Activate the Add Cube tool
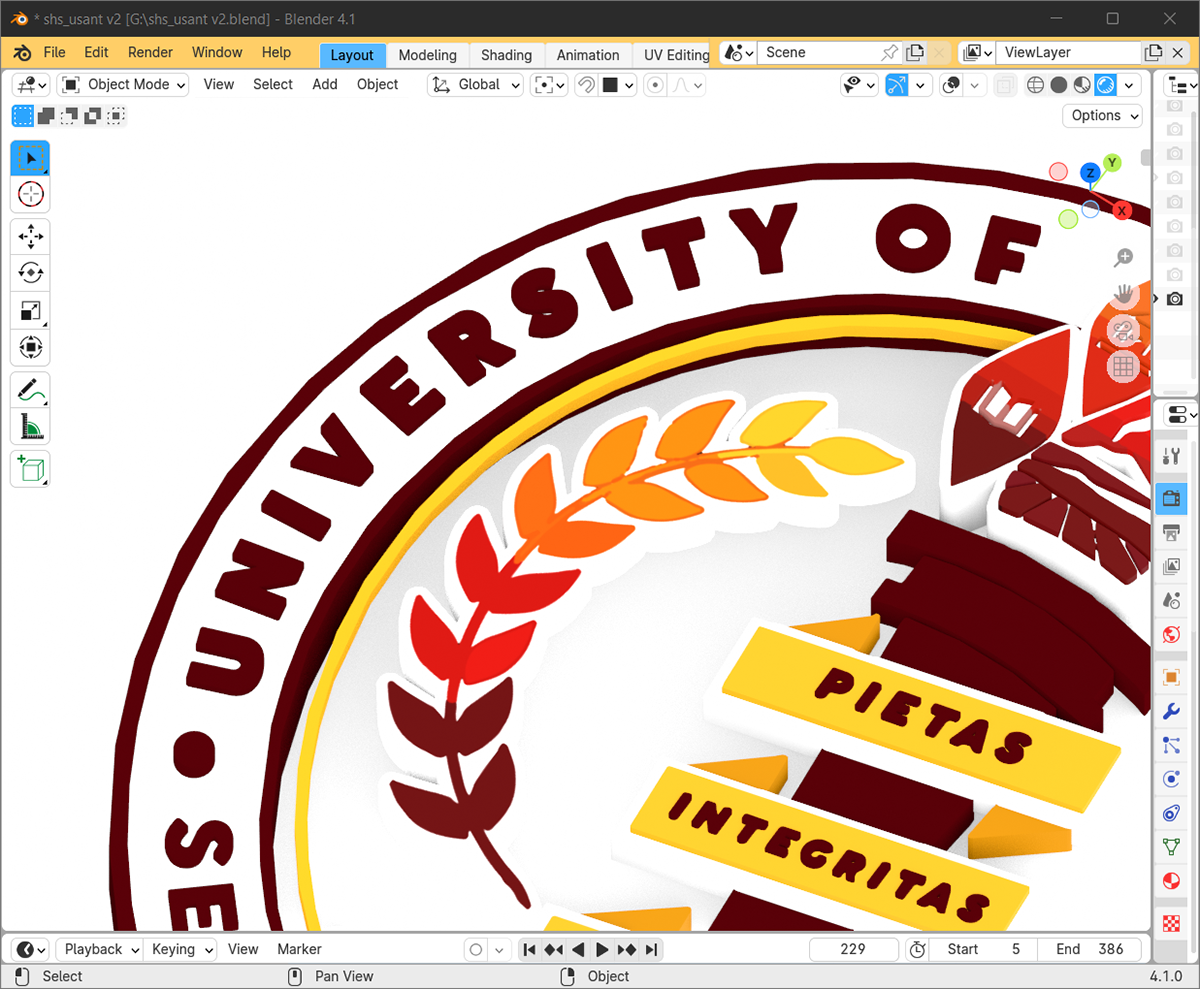The width and height of the screenshot is (1200, 989). coord(30,469)
